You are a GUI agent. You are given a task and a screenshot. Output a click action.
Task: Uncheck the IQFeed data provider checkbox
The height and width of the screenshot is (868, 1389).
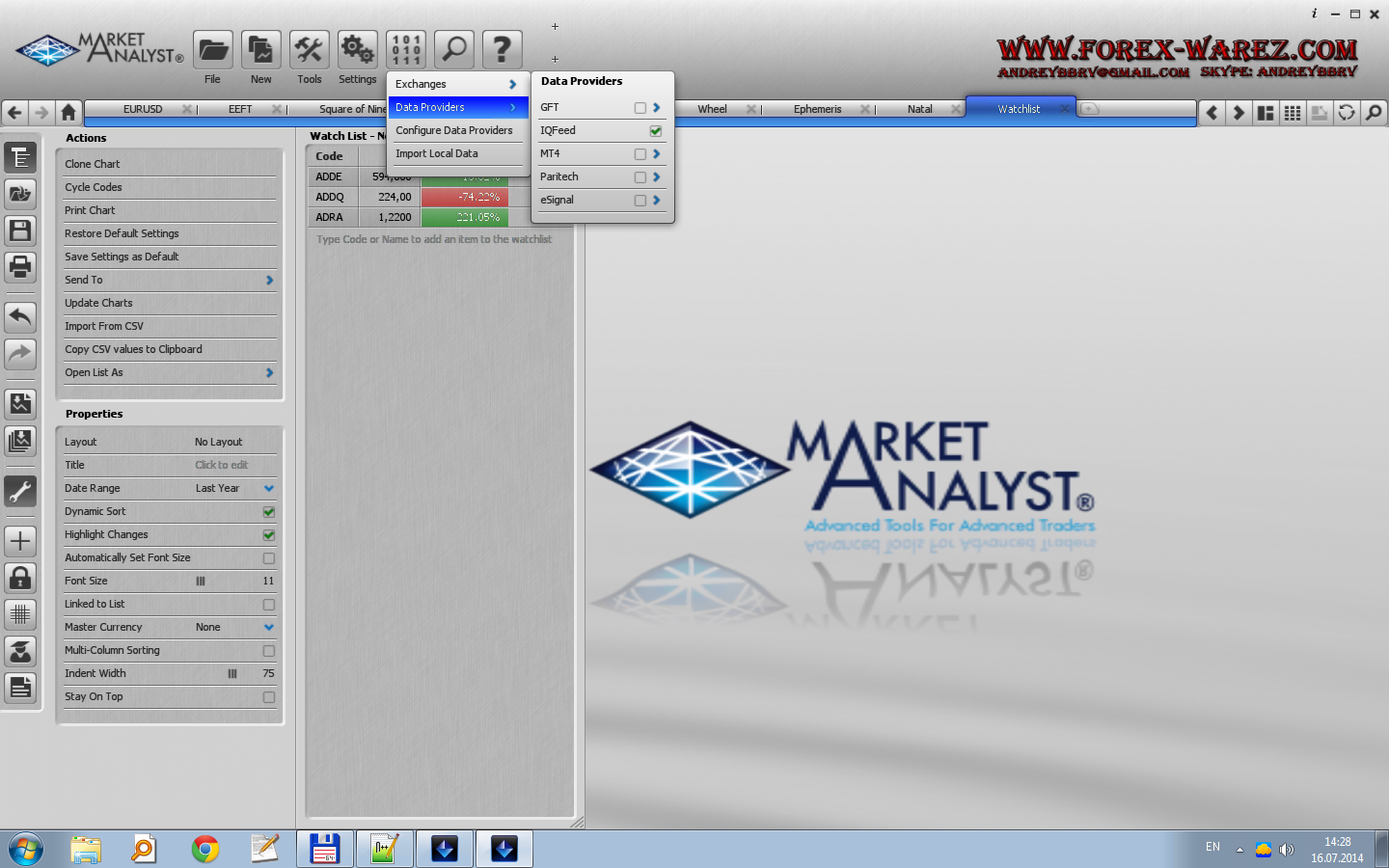(x=655, y=131)
